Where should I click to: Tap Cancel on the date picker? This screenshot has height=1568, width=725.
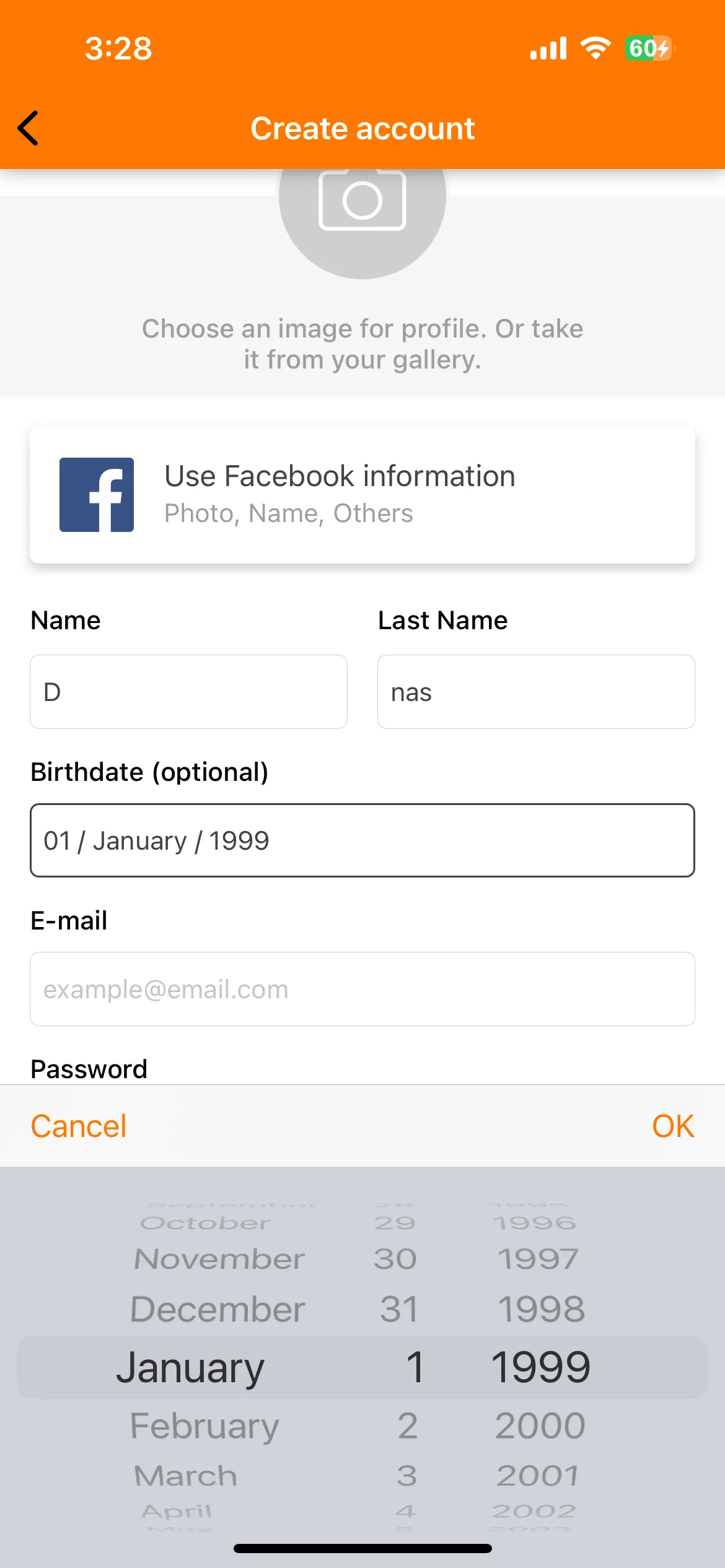click(x=79, y=1126)
